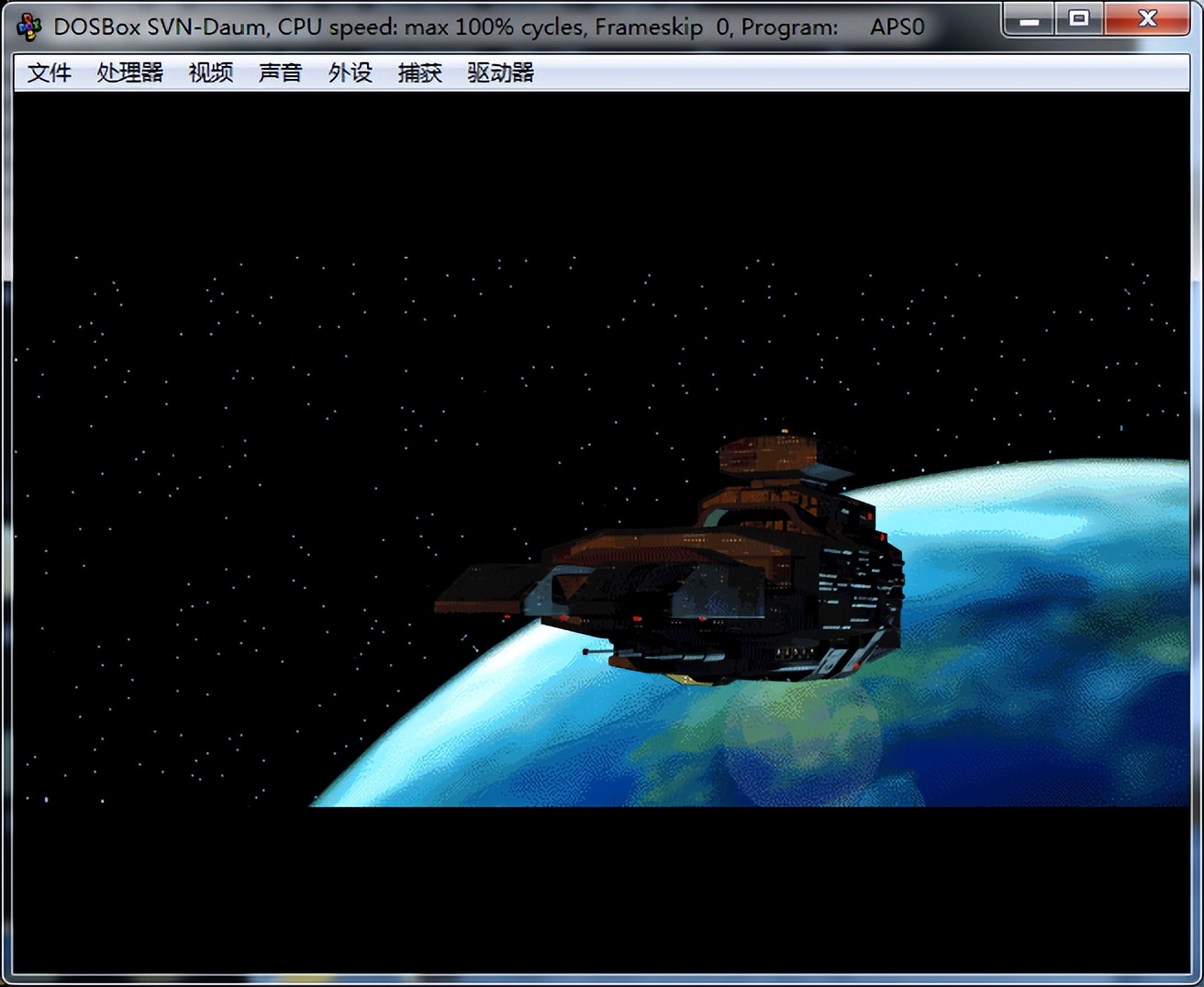The image size is (1204, 987).
Task: Click the DOSBox icon in the title bar
Action: 28,27
